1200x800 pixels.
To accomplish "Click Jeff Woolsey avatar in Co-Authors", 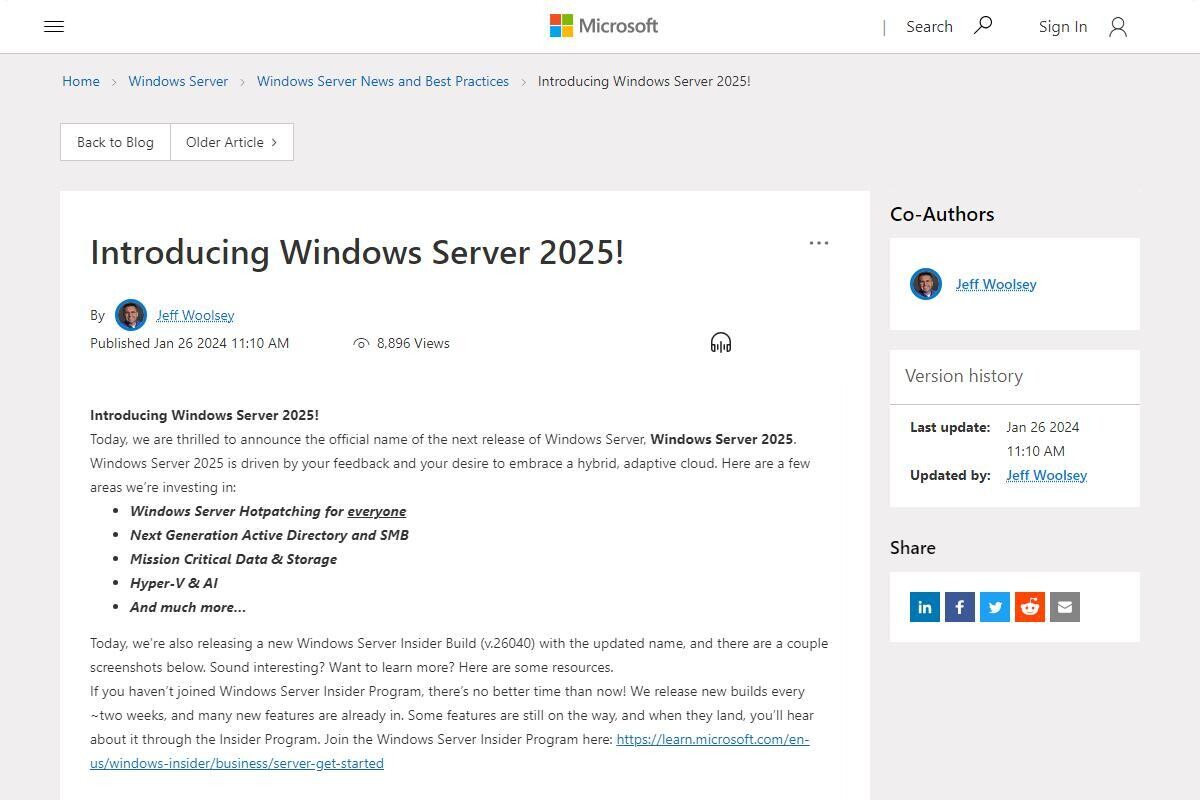I will point(926,284).
